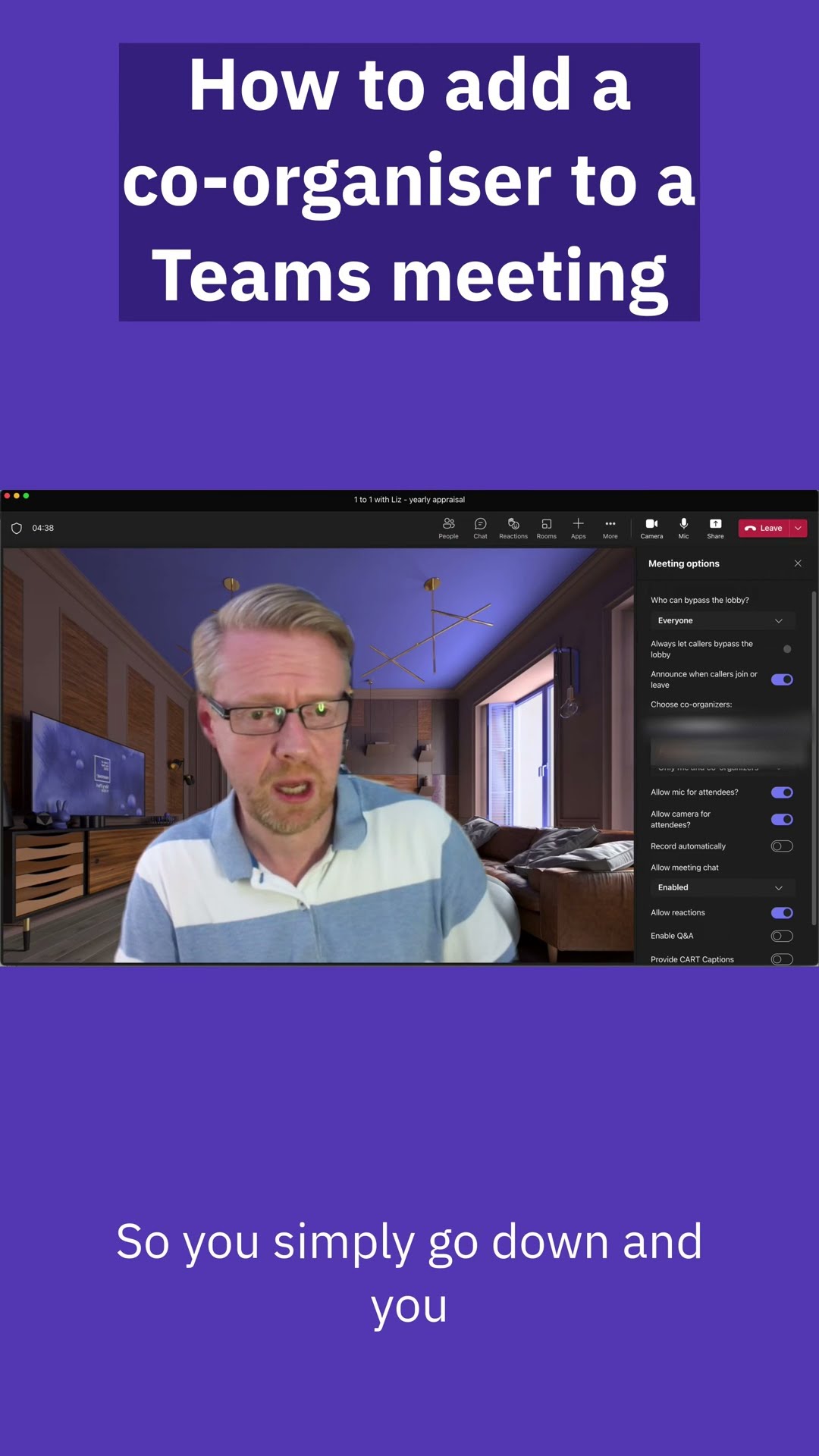The image size is (819, 1456).
Task: Click the shield security icon
Action: coord(17,528)
